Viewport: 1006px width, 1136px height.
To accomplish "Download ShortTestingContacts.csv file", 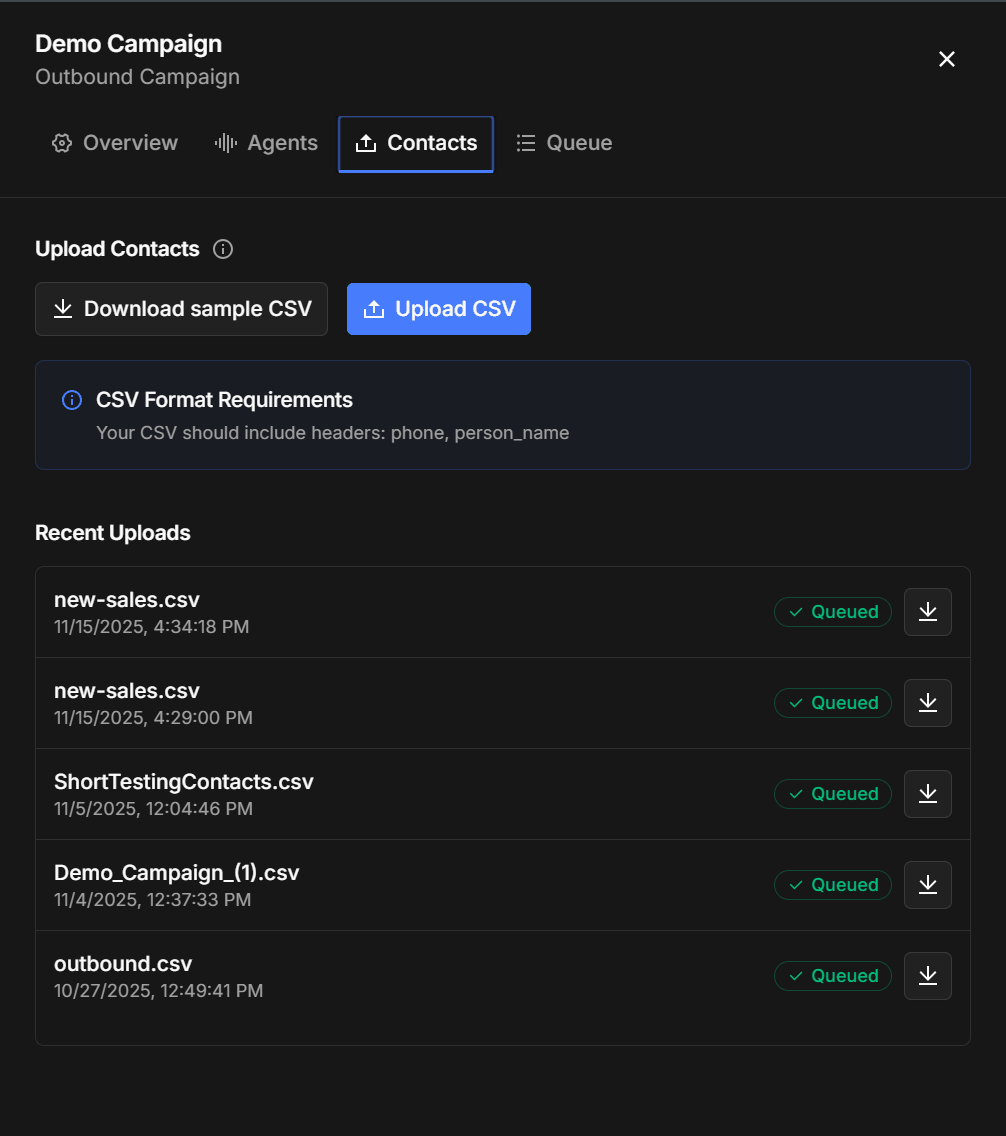I will click(928, 794).
